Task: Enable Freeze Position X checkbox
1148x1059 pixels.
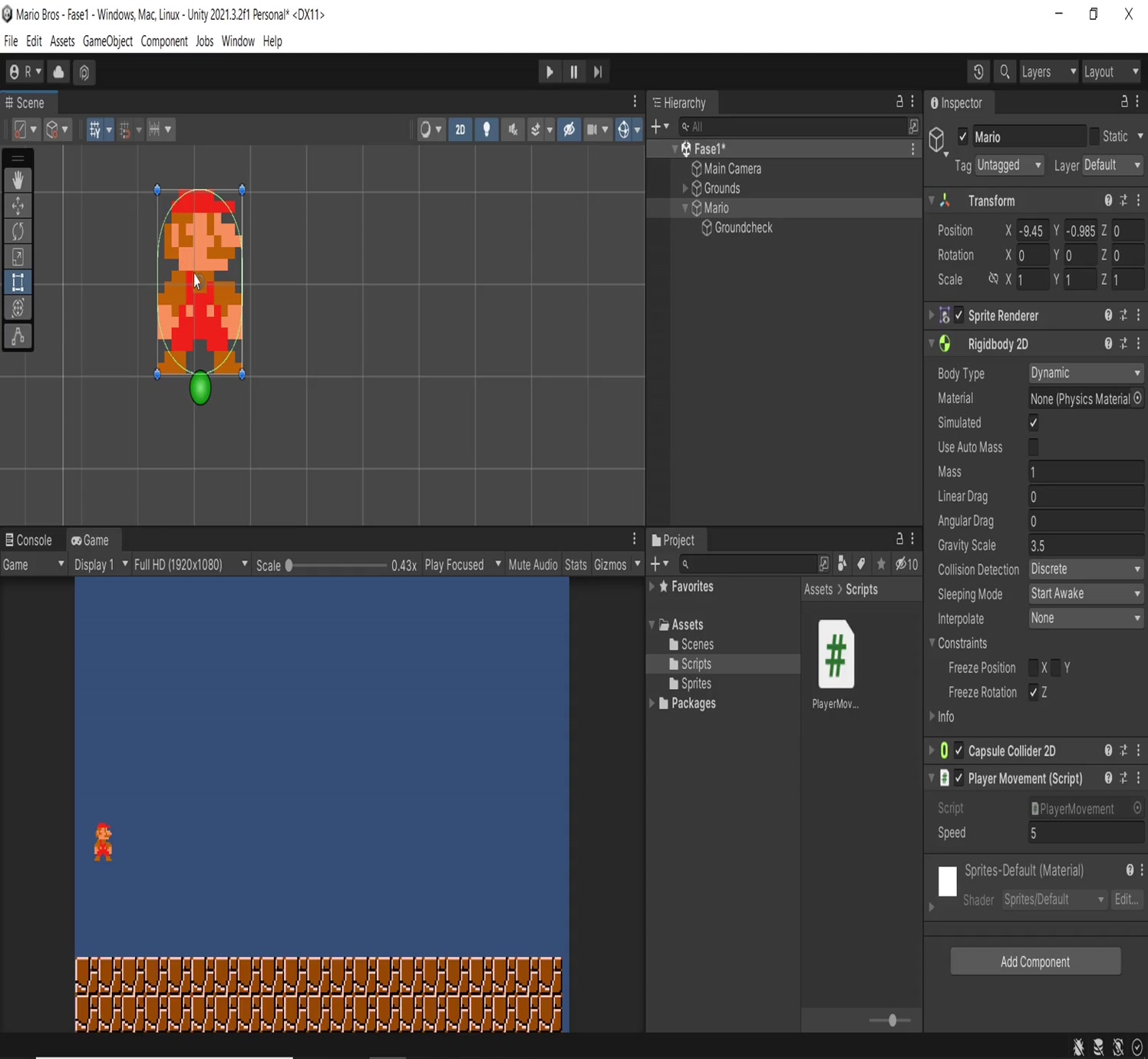Action: (1034, 668)
